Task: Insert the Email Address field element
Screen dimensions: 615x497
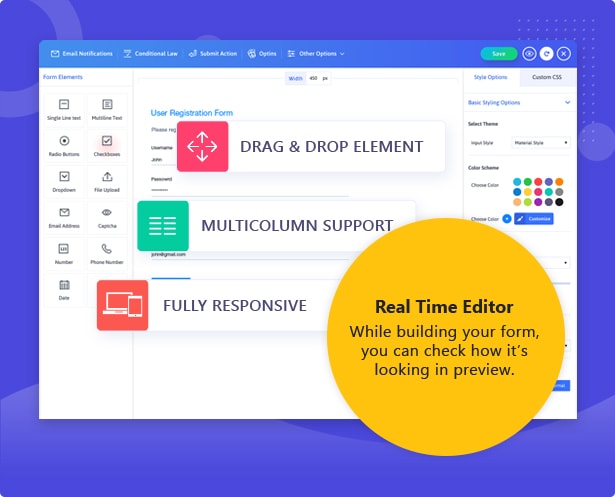Action: pos(64,217)
